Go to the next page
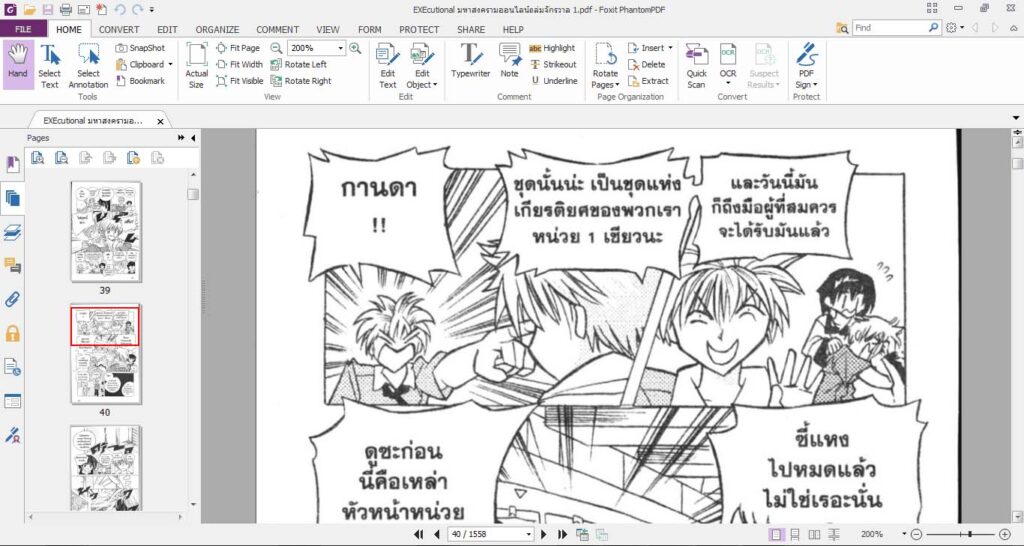 click(543, 534)
